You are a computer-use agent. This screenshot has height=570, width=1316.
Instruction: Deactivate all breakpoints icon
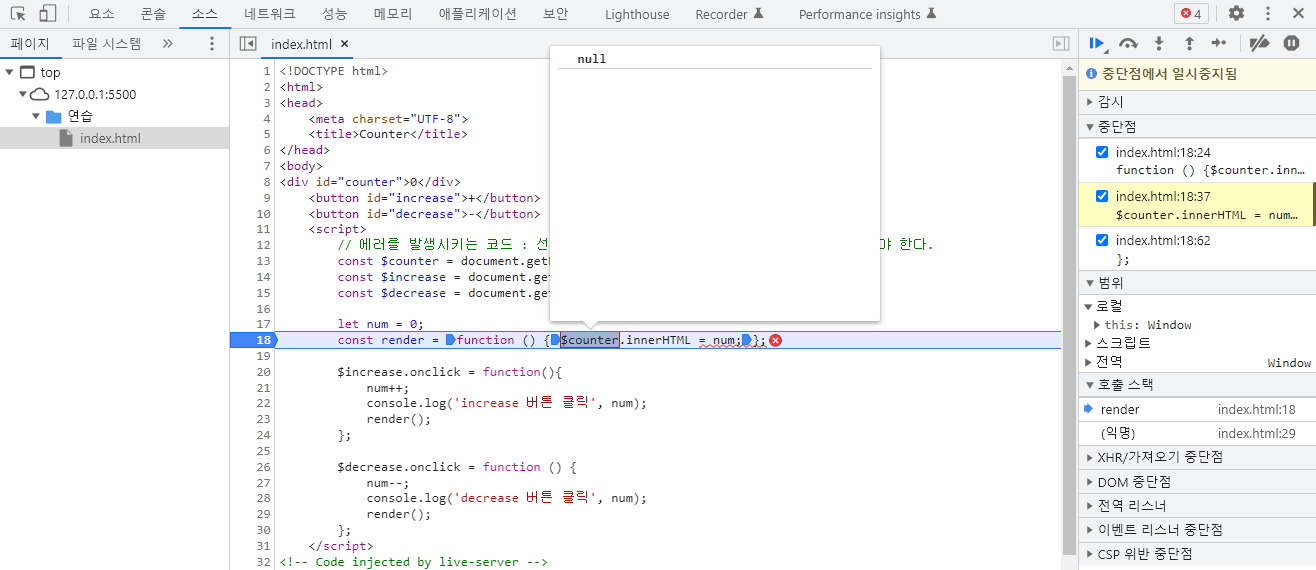(x=1260, y=43)
